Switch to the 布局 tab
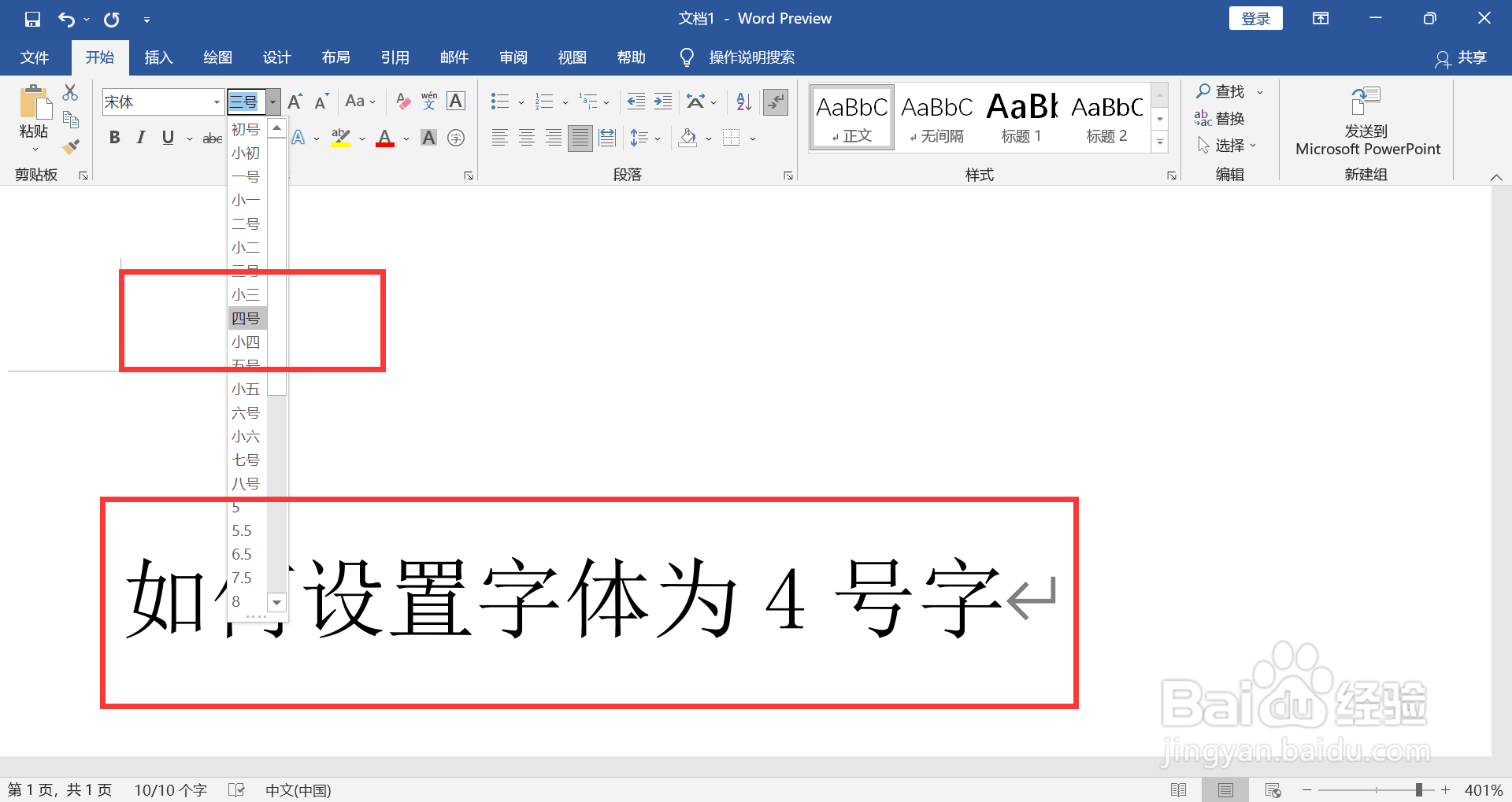The width and height of the screenshot is (1512, 802). click(x=335, y=57)
